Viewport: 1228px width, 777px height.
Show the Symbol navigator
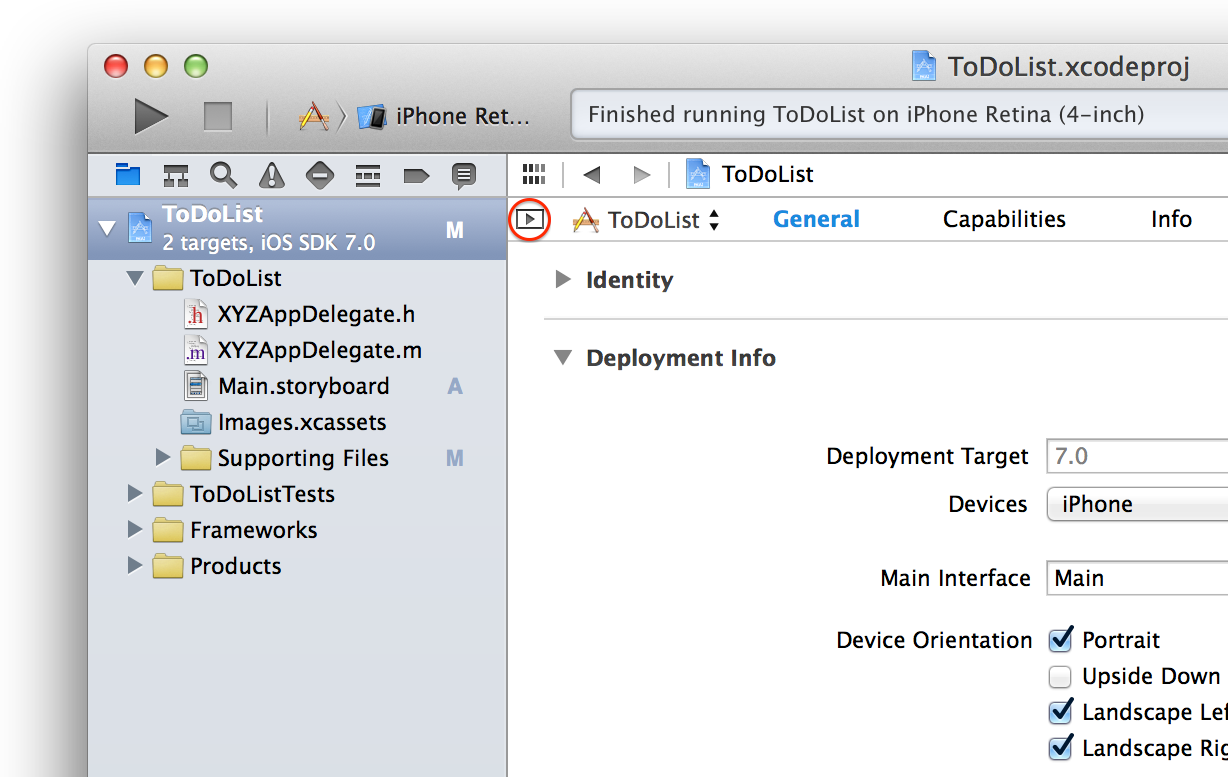point(176,175)
